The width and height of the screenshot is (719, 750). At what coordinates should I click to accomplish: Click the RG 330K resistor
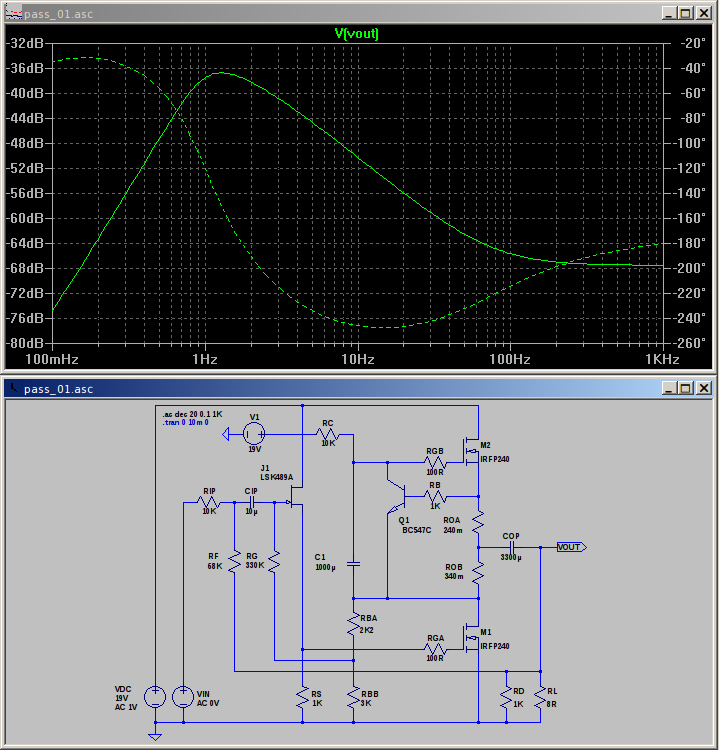(274, 562)
